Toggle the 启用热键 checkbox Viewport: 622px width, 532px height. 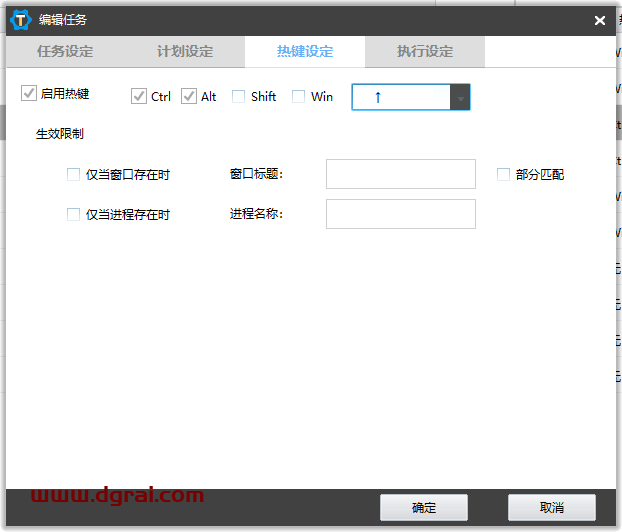pos(29,93)
